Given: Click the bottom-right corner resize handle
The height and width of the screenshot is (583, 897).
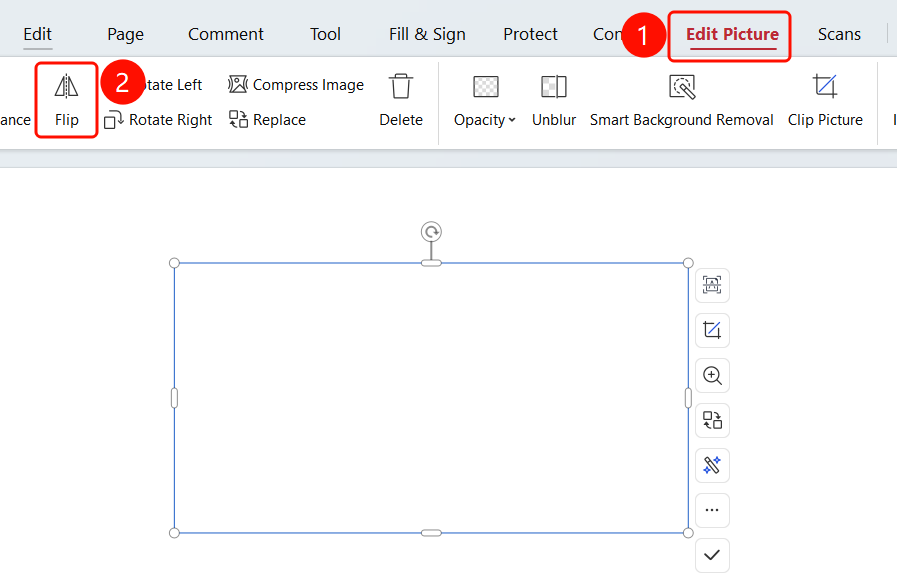Looking at the screenshot, I should coord(688,533).
